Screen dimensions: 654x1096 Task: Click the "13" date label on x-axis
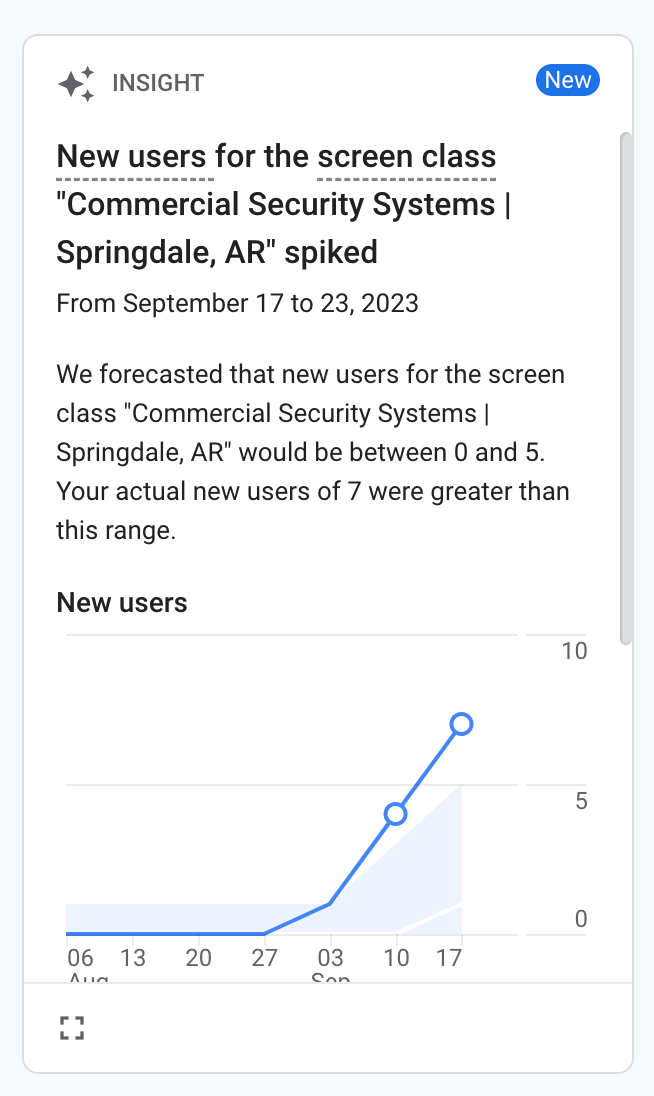click(x=132, y=958)
